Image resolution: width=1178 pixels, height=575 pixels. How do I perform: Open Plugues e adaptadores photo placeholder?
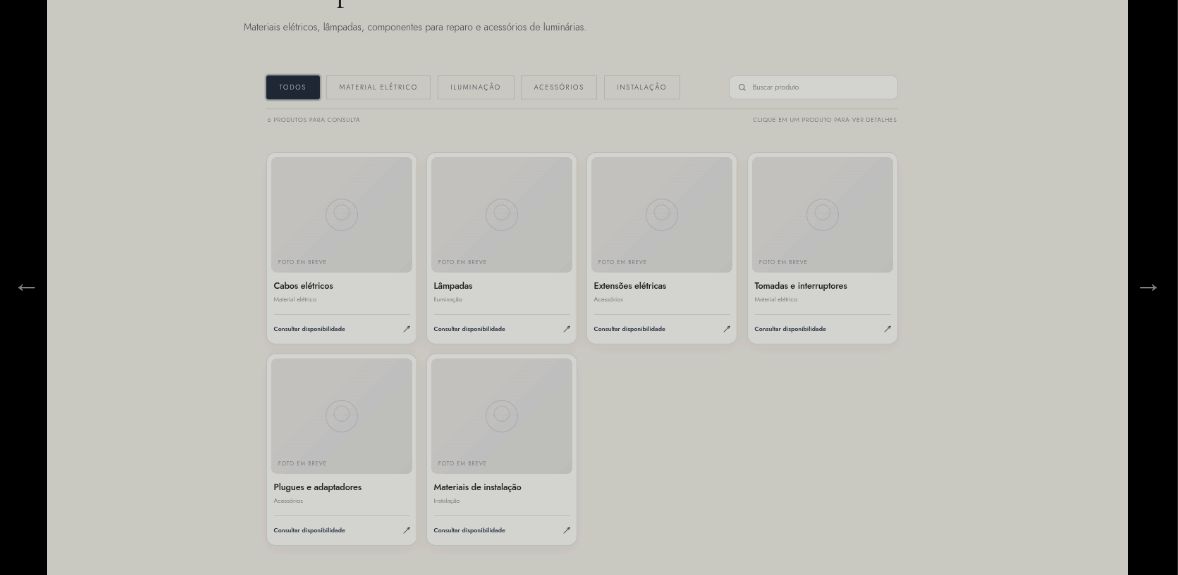[x=341, y=416]
